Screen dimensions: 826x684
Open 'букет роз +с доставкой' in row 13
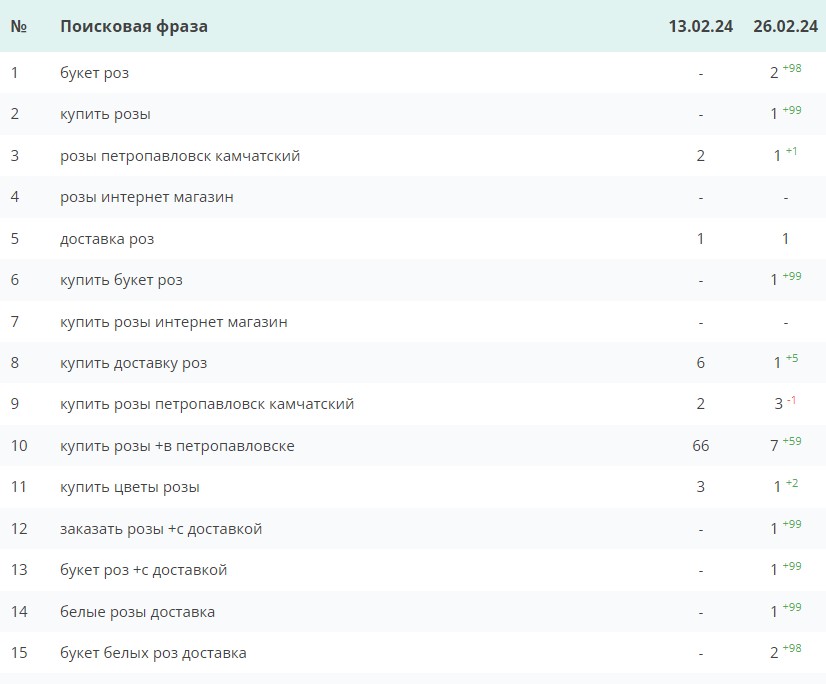point(144,570)
